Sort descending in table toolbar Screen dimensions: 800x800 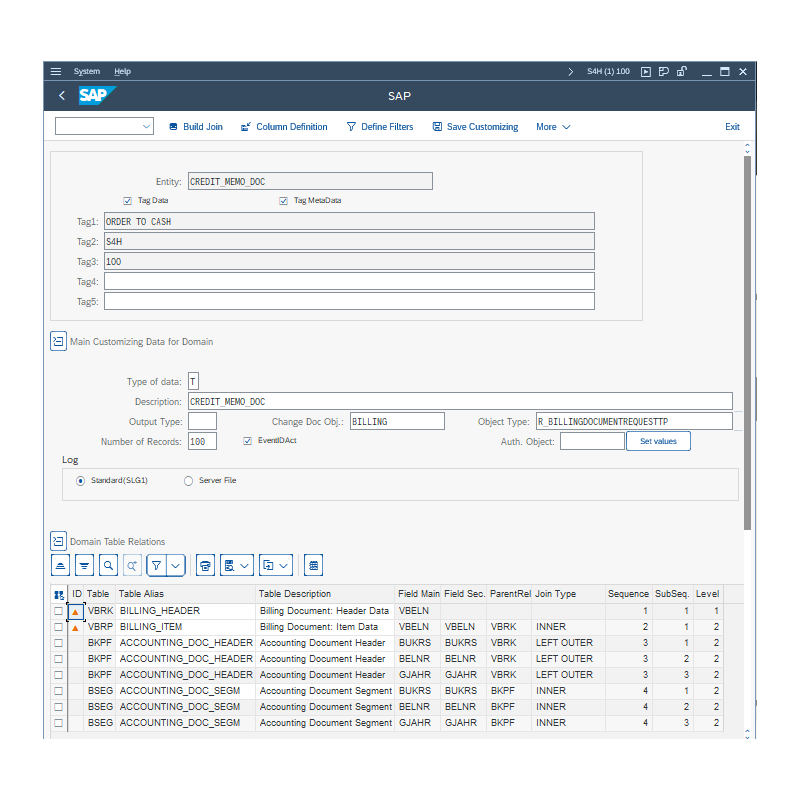pos(84,565)
